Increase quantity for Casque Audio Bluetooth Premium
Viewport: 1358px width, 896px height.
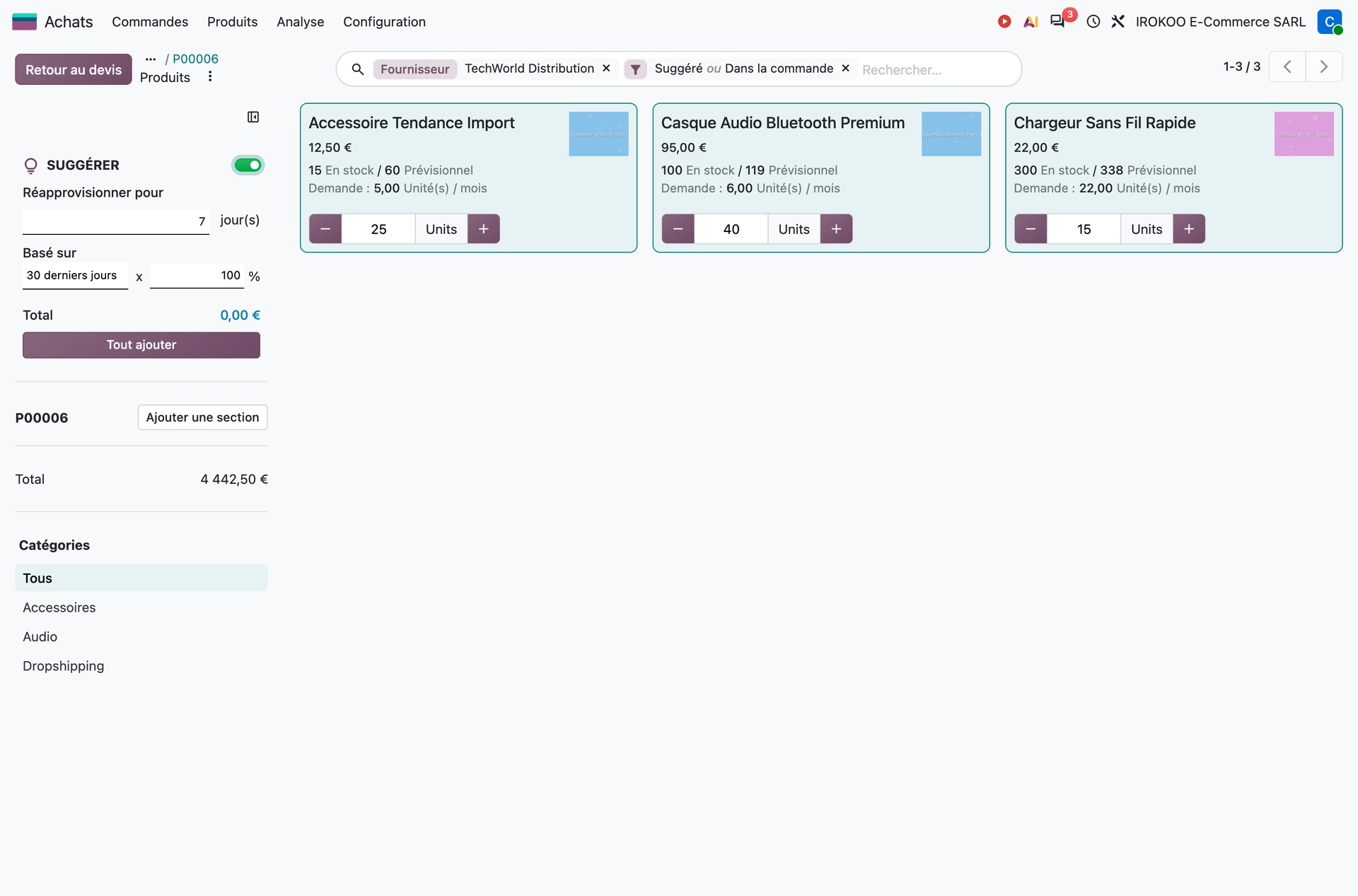pos(836,229)
